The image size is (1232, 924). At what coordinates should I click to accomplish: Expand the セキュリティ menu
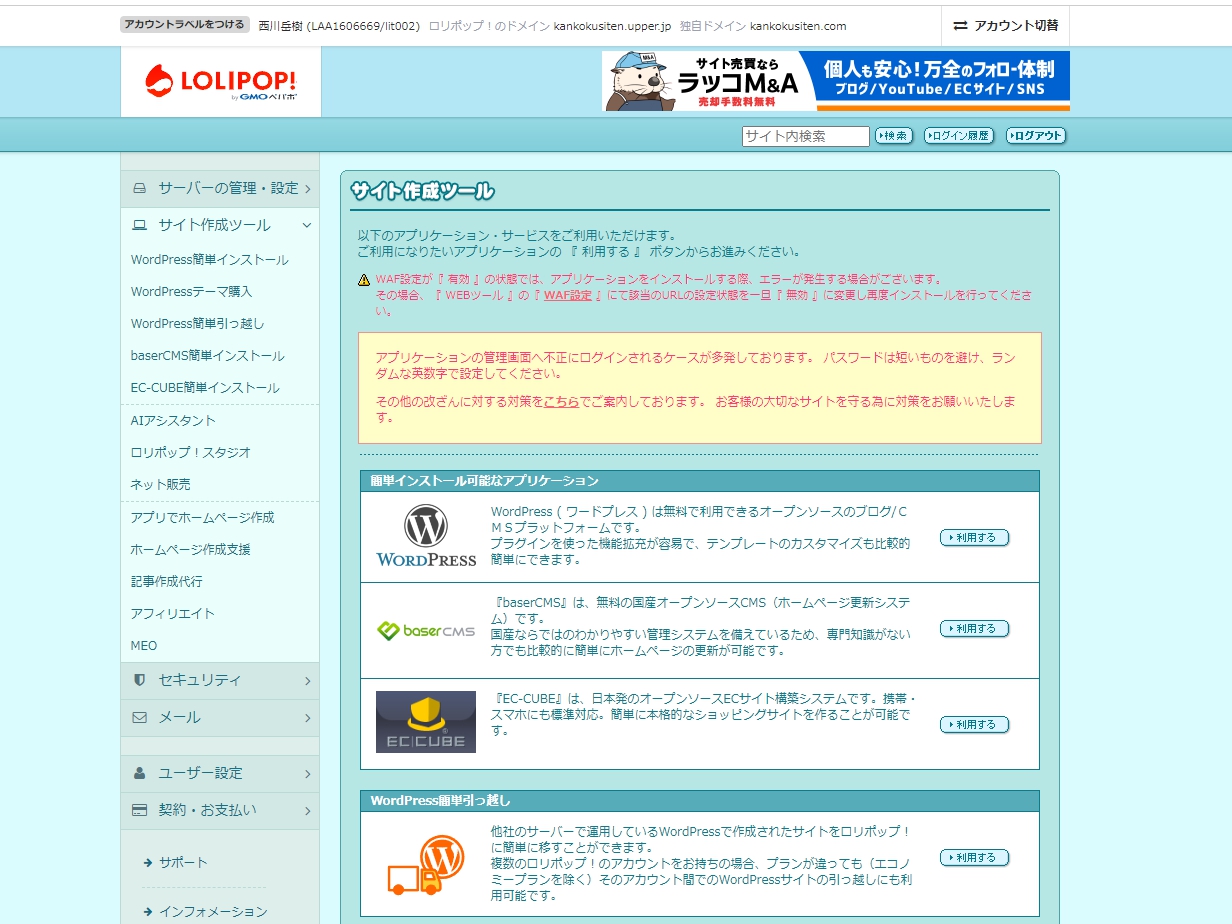pyautogui.click(x=220, y=680)
